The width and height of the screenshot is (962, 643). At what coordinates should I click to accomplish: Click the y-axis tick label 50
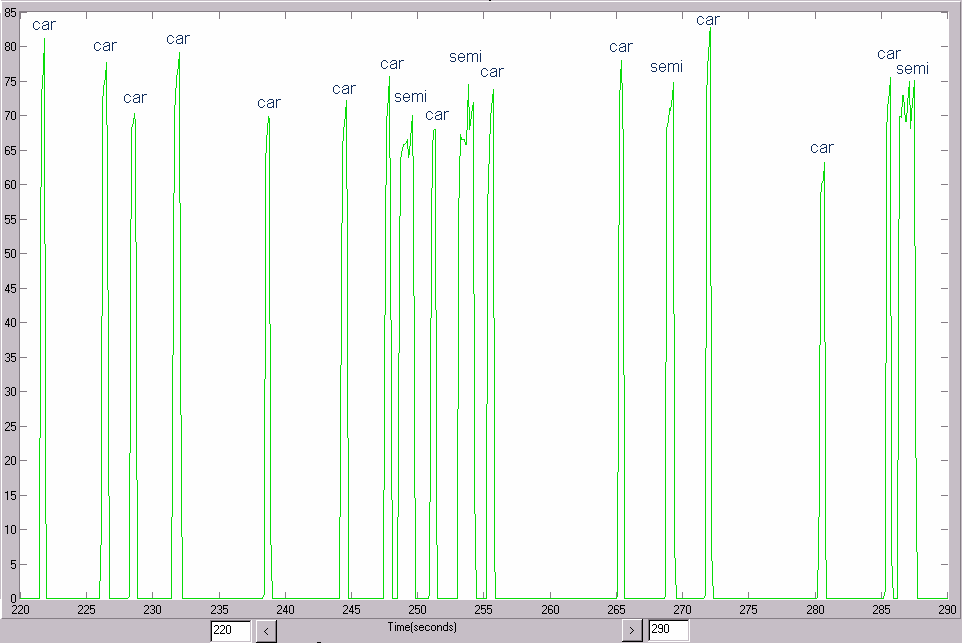tap(10, 253)
